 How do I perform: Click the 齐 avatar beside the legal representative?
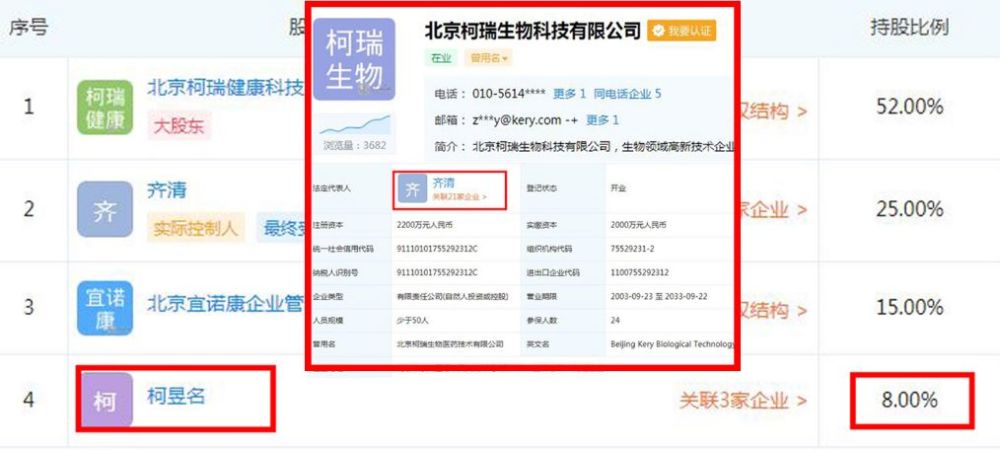coord(412,189)
